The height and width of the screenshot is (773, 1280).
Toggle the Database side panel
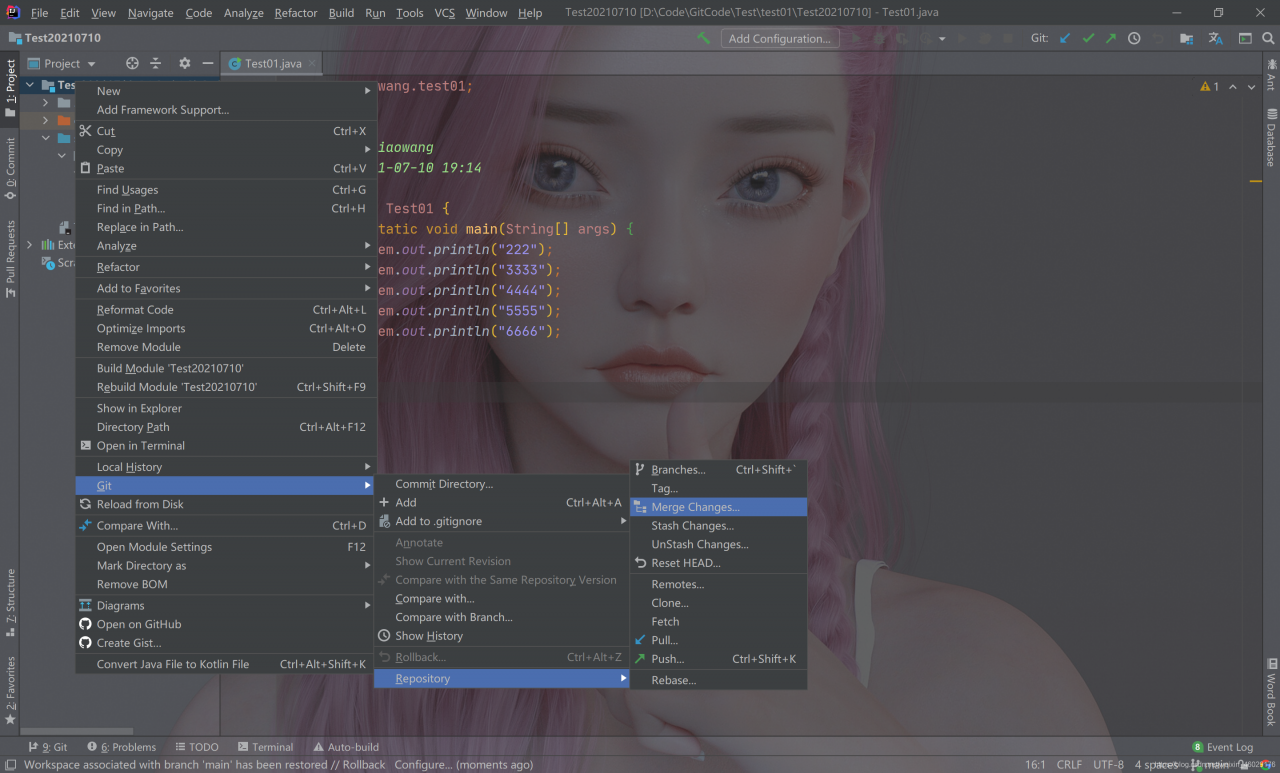(1271, 136)
